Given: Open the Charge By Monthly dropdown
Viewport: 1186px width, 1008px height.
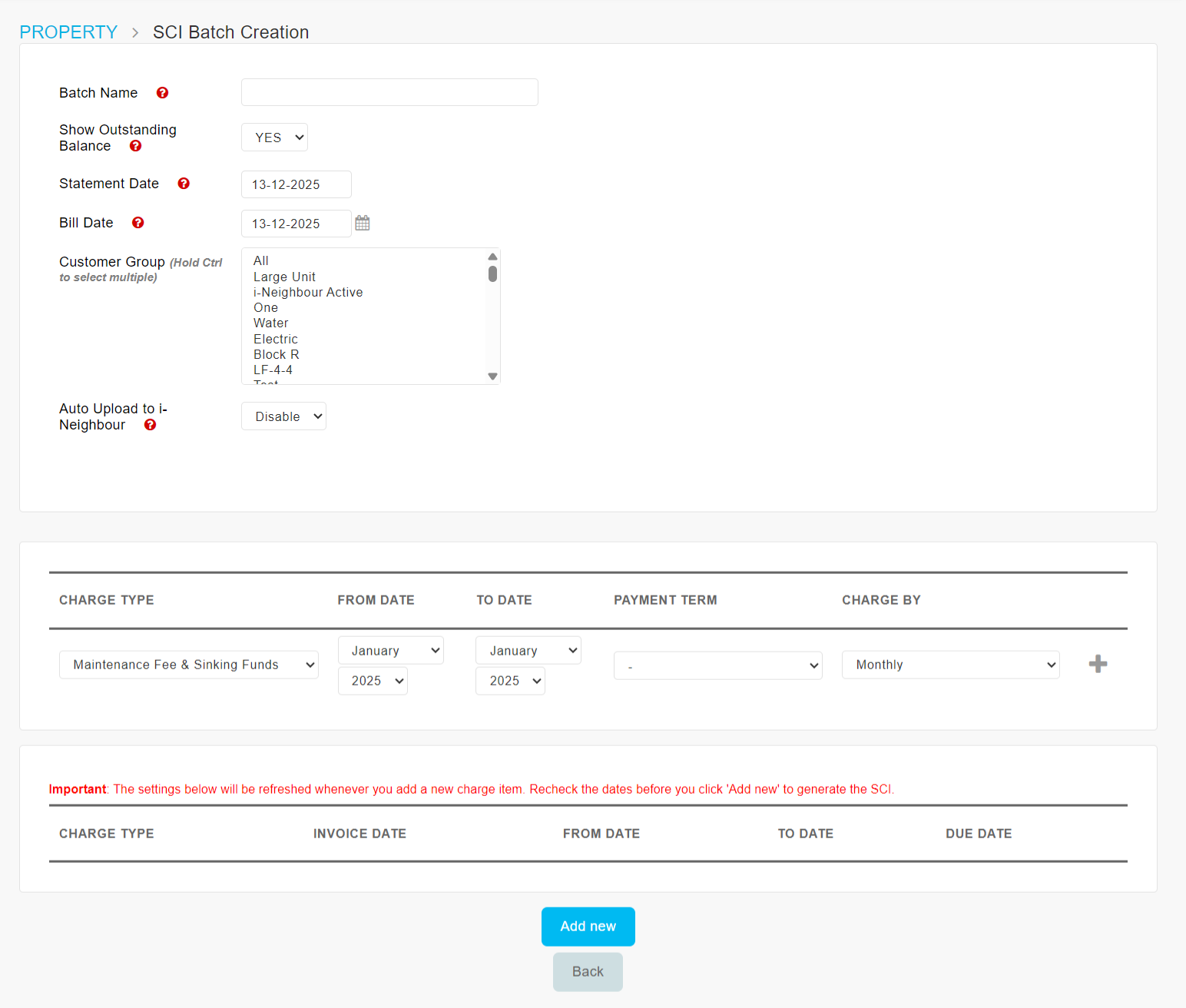Looking at the screenshot, I should 950,665.
